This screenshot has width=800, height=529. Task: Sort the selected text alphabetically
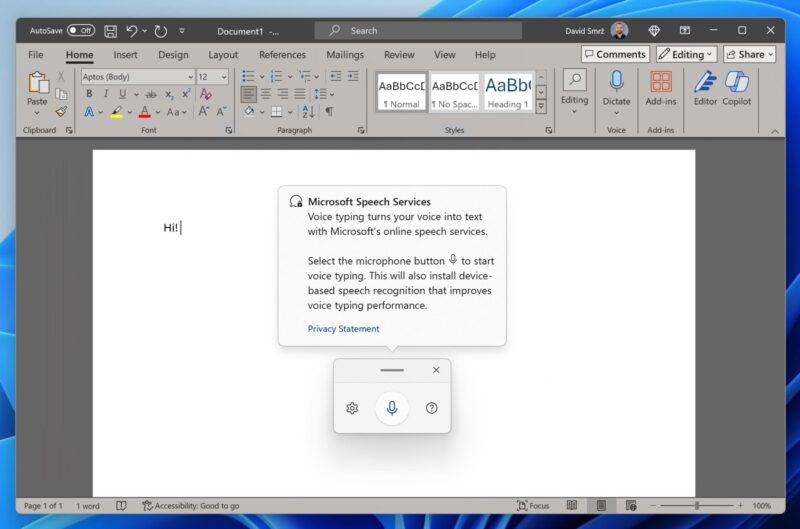coord(308,111)
